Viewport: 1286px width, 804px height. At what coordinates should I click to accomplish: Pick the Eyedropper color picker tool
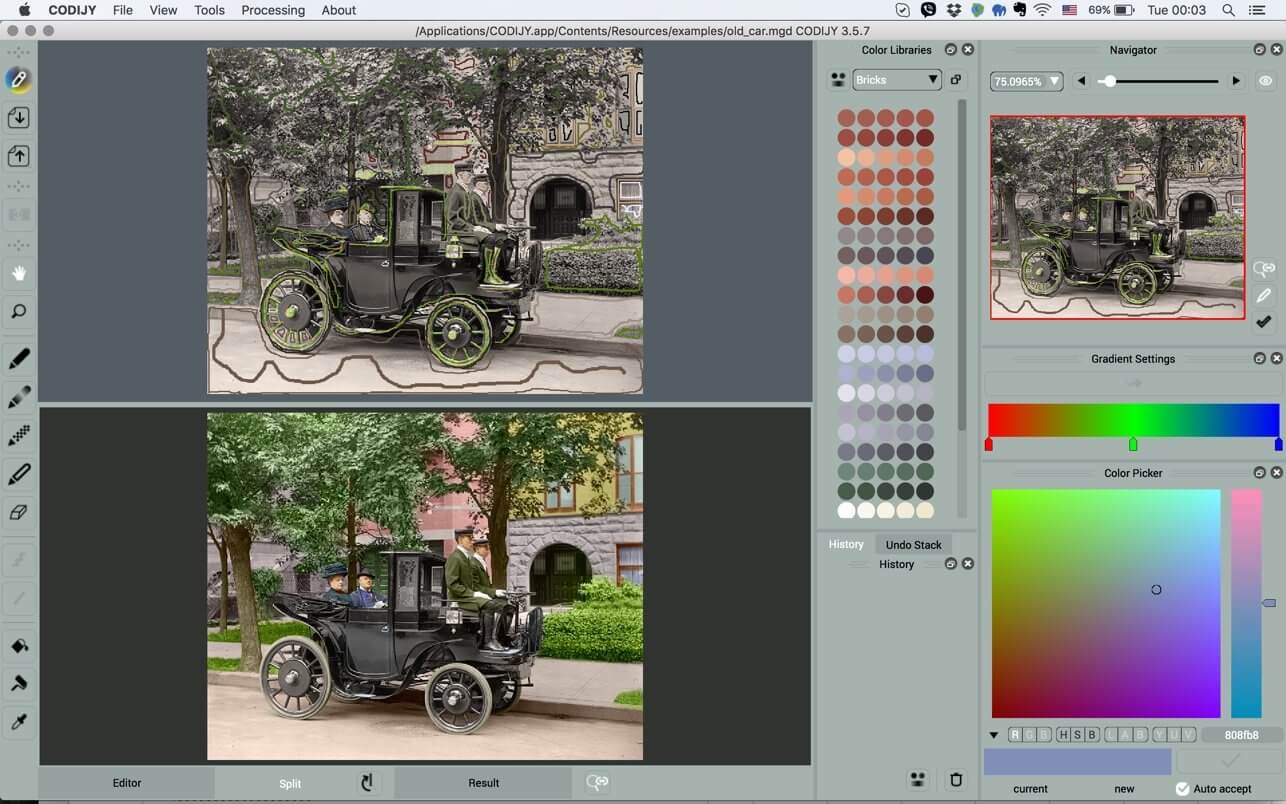click(x=18, y=722)
